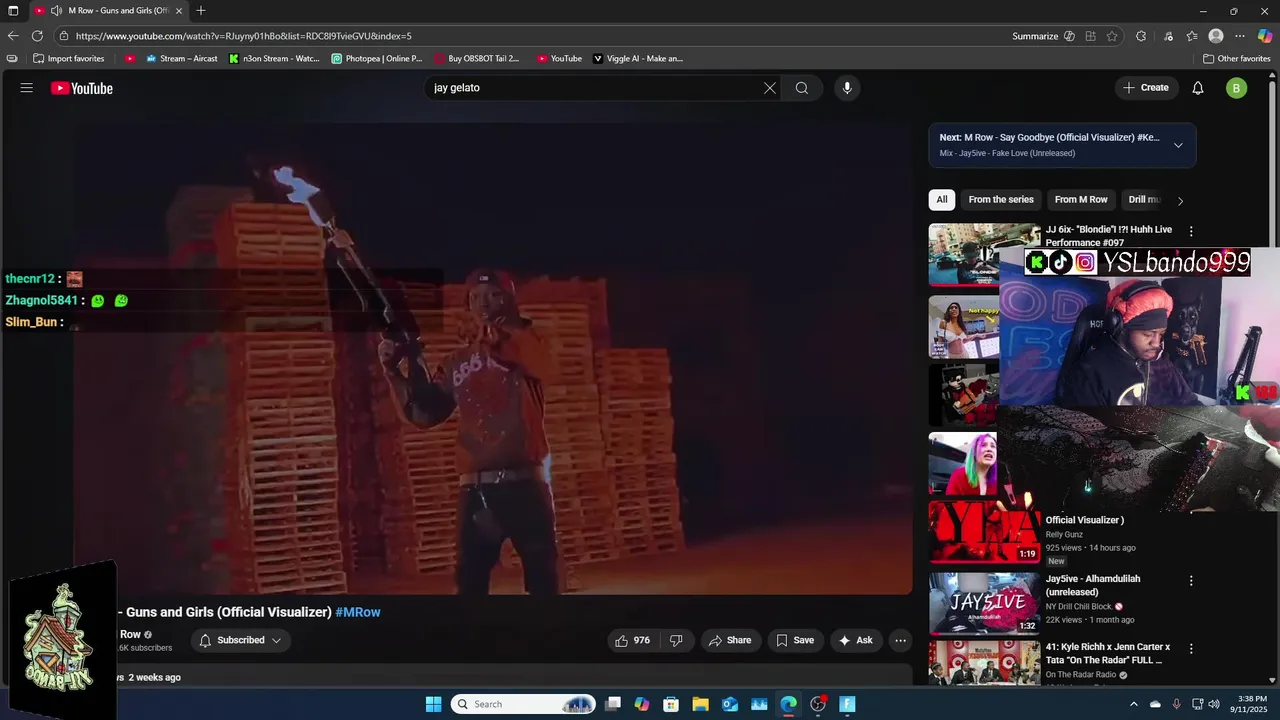Open the YouTube guide hamburger menu
Screen dimensions: 1280x720
point(27,88)
